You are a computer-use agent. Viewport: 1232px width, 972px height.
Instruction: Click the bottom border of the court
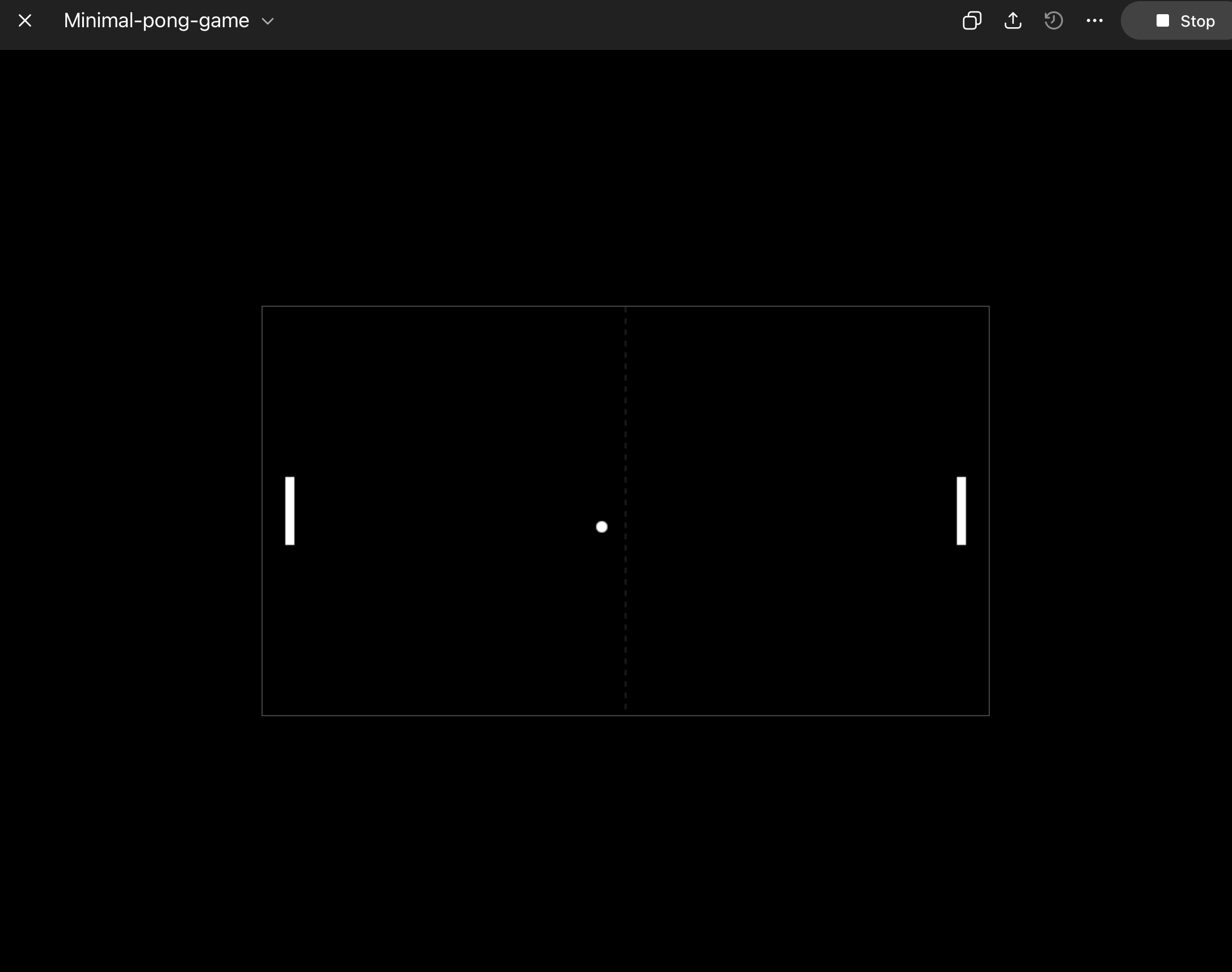coord(455,715)
